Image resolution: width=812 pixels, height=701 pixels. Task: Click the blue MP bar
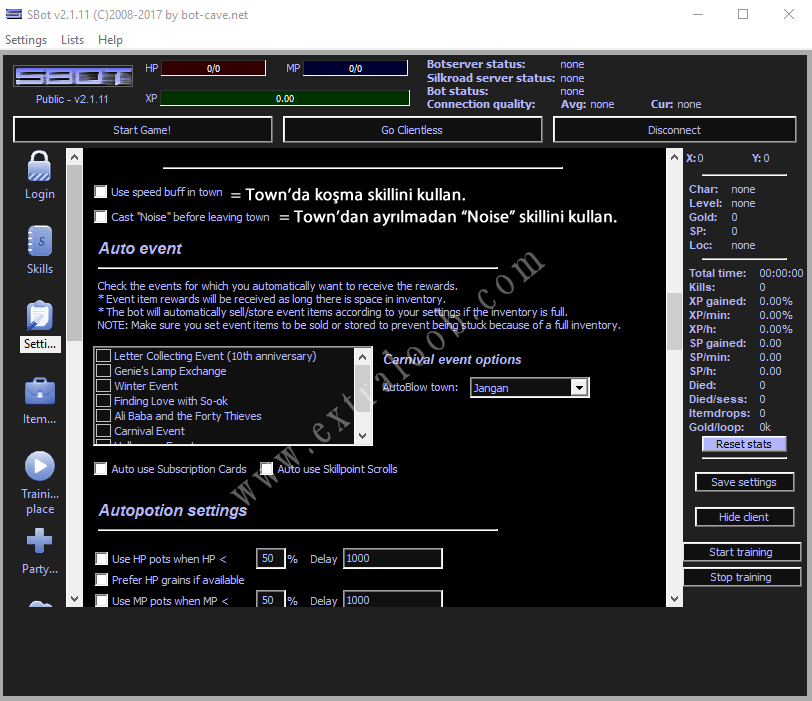355,68
